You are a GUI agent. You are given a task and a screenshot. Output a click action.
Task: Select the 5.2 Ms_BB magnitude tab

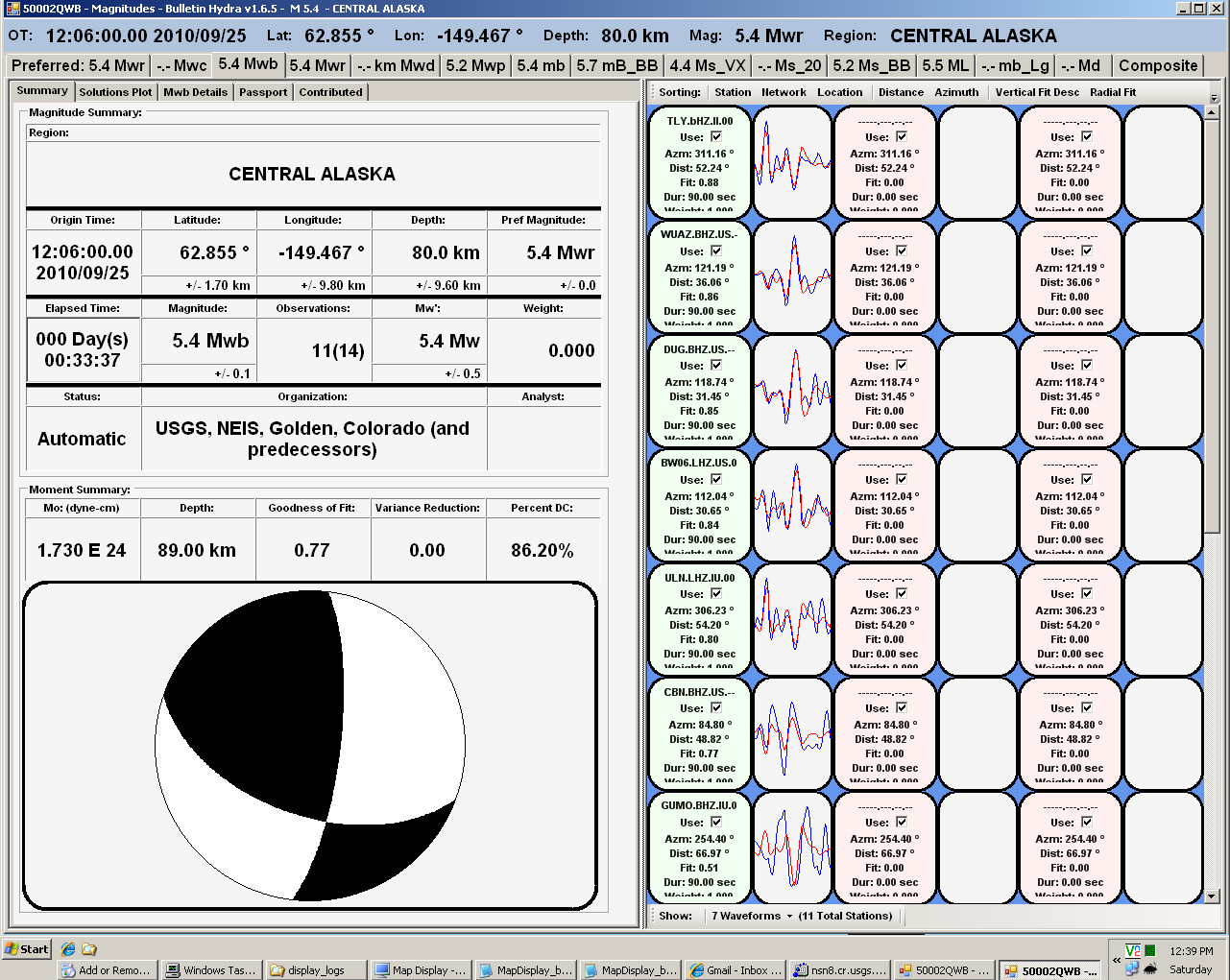point(872,65)
